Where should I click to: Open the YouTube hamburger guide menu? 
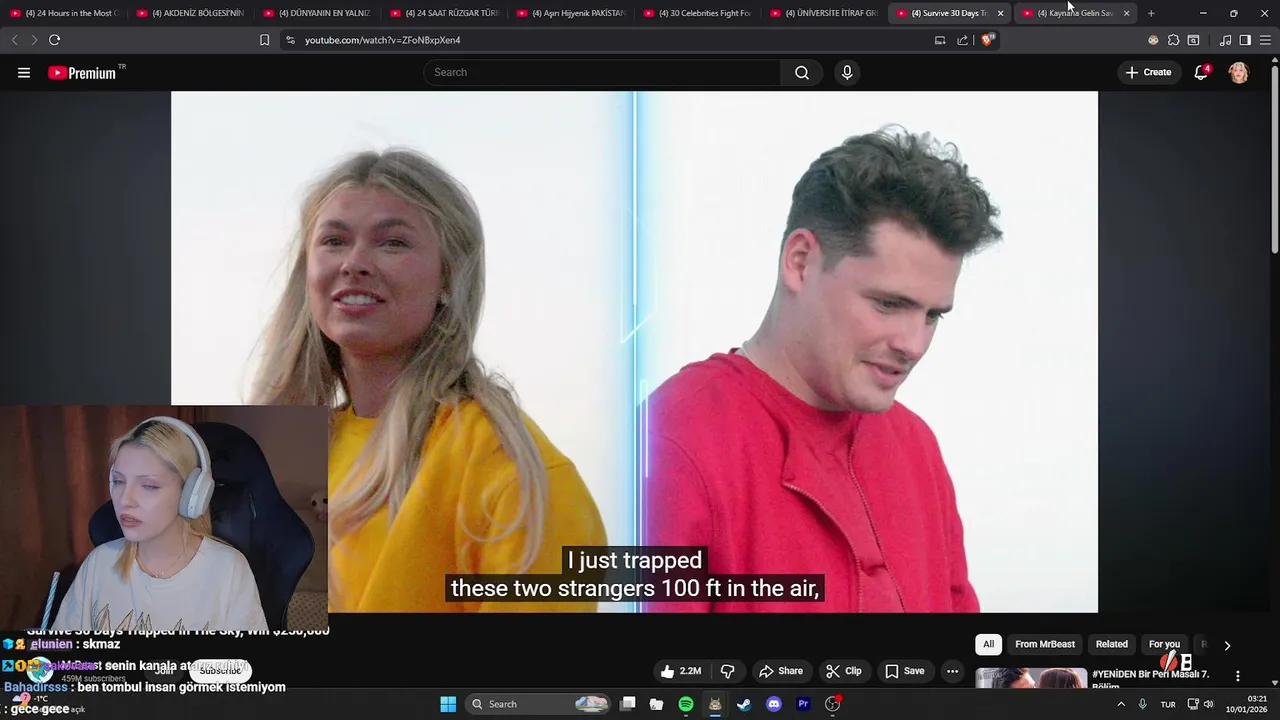point(24,73)
